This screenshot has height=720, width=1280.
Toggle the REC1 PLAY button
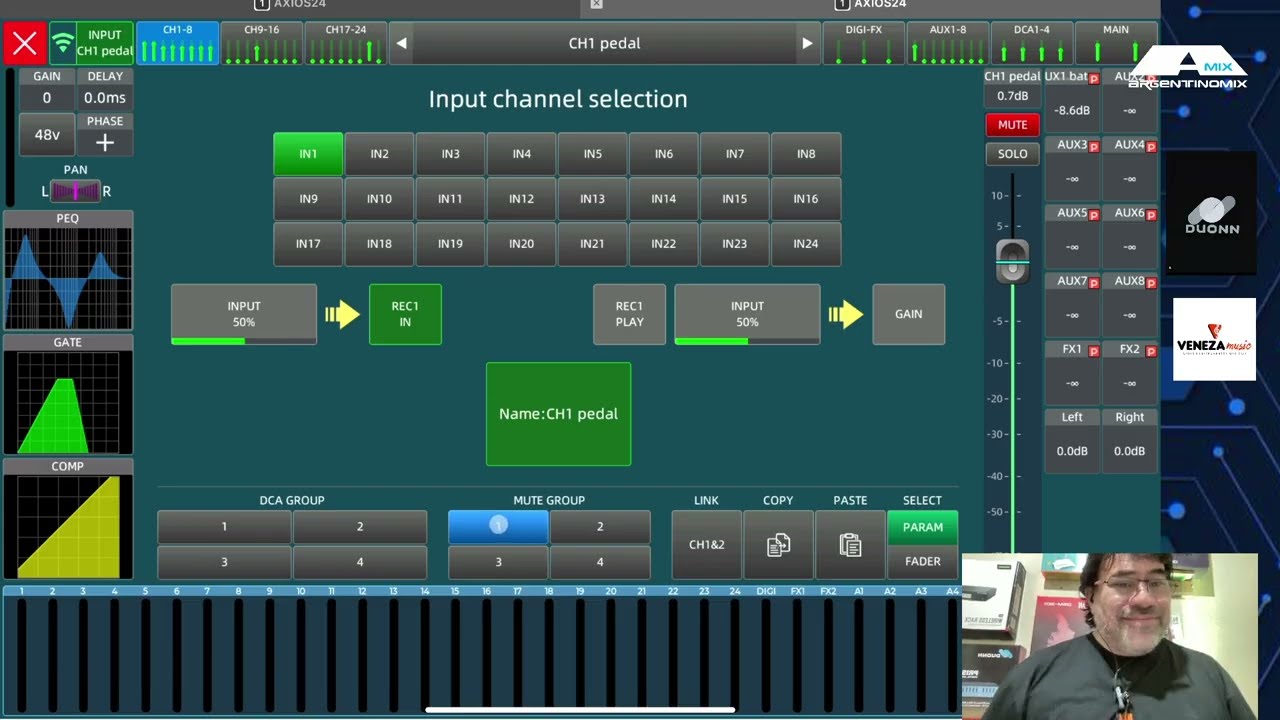click(x=629, y=314)
